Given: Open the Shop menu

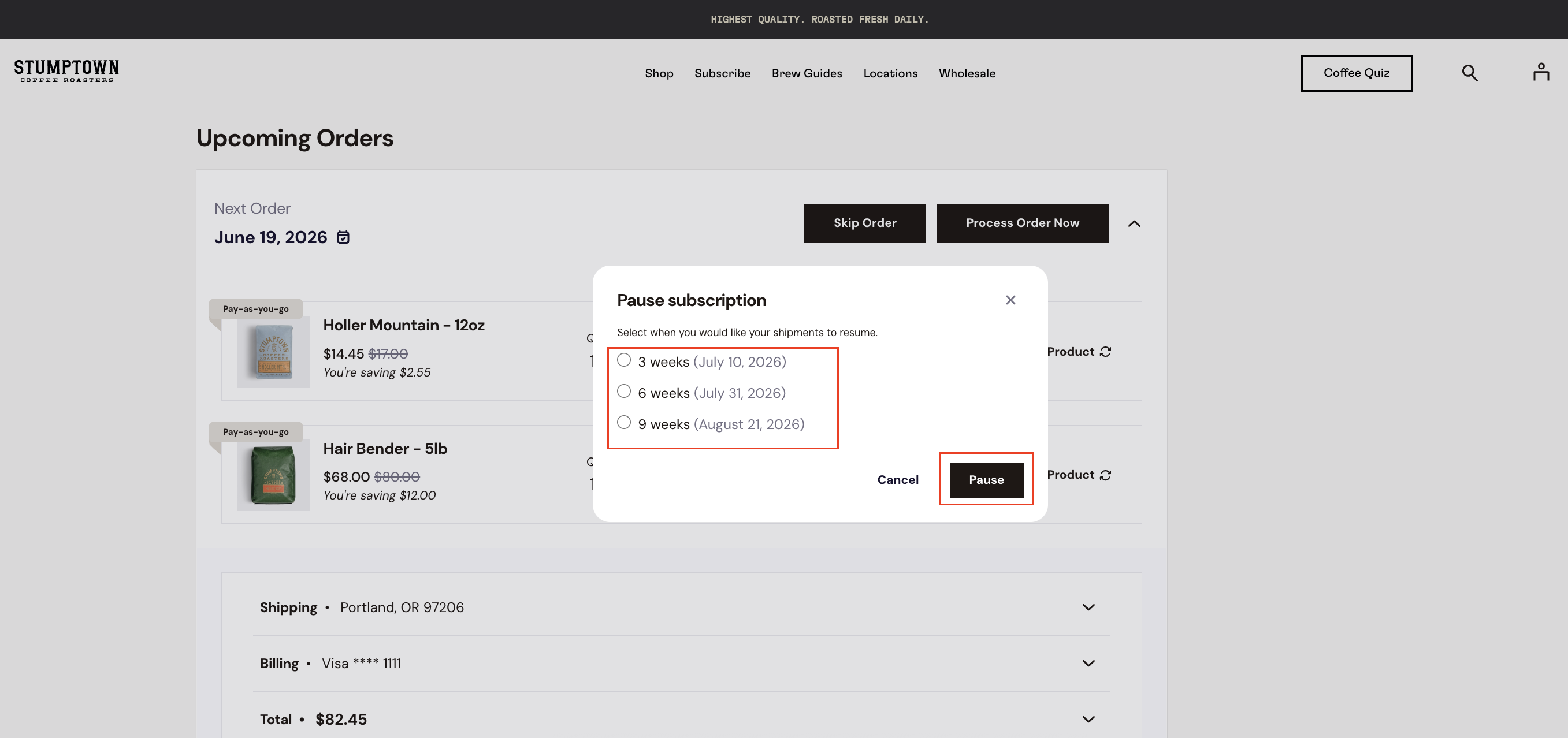Looking at the screenshot, I should pyautogui.click(x=659, y=73).
